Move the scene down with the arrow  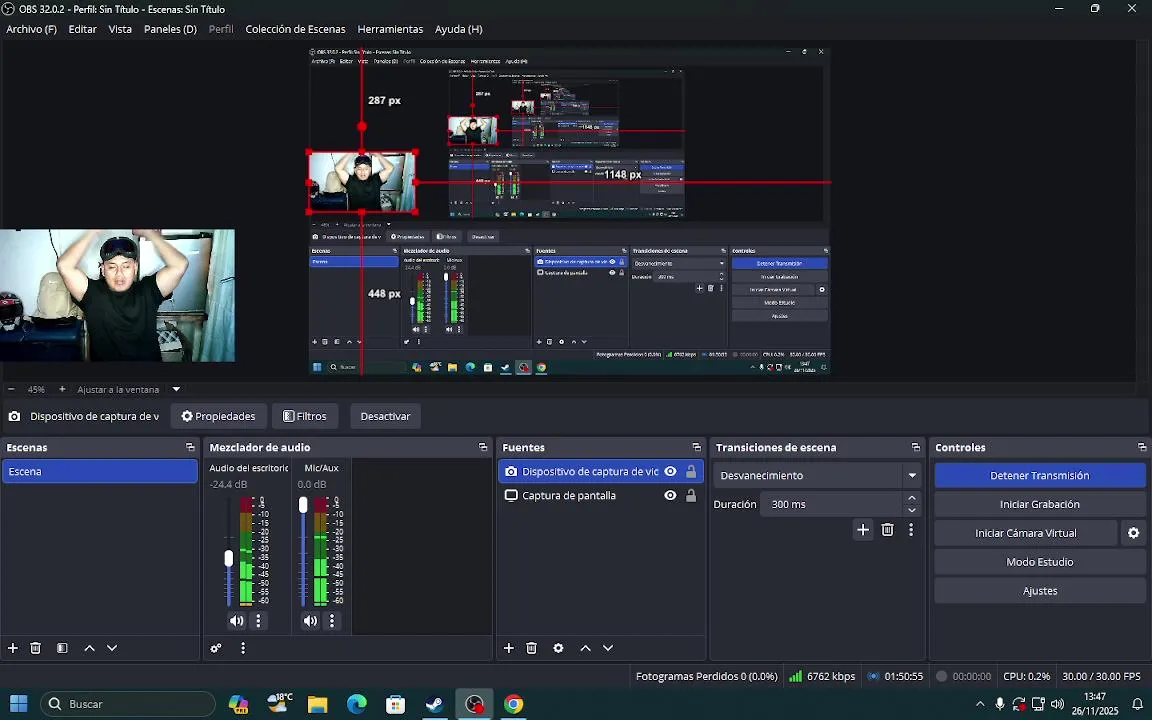click(112, 648)
